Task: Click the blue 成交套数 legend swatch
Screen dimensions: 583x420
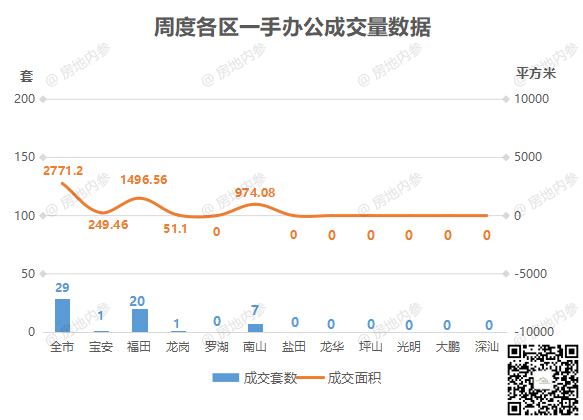Action: pos(225,378)
